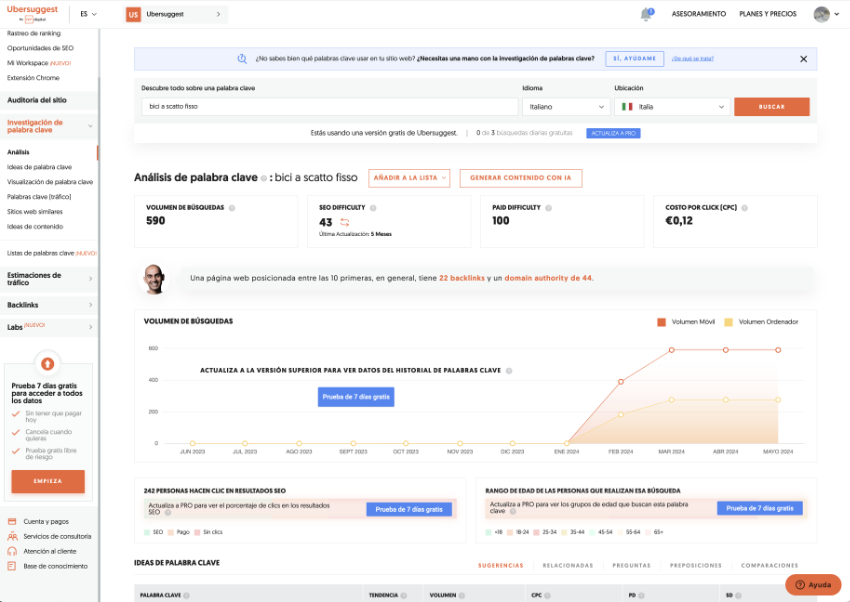Click the keyword search input field

click(x=330, y=107)
